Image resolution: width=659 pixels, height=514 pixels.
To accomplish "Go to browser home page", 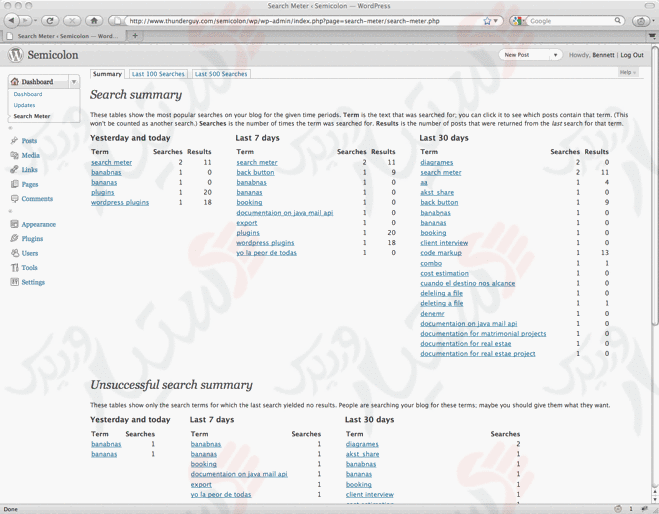I will pyautogui.click(x=94, y=20).
